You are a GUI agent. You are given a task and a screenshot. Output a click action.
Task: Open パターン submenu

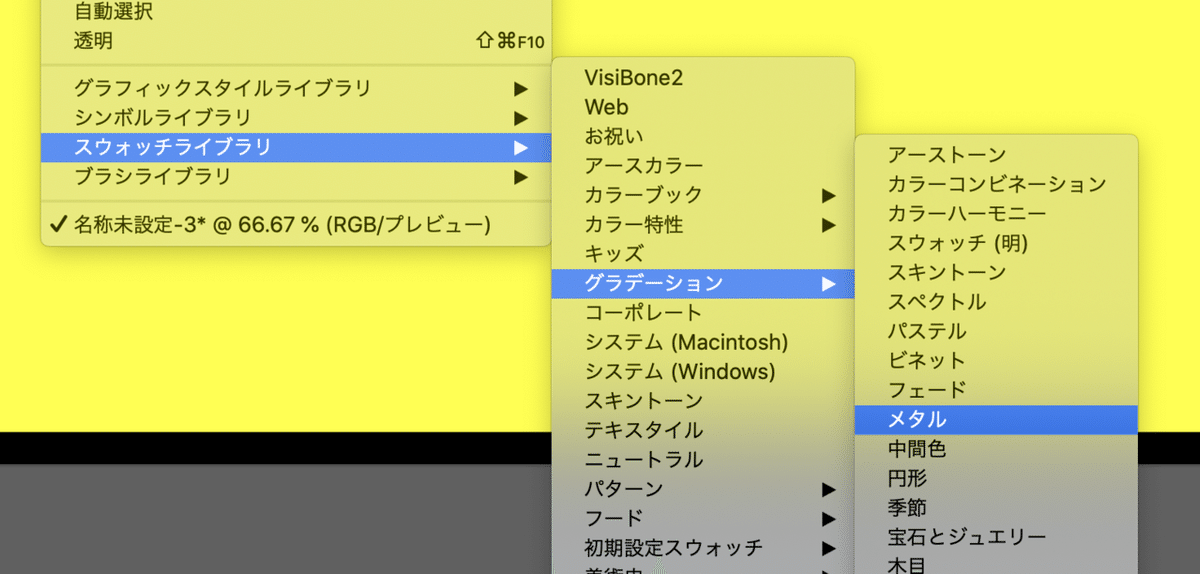[x=703, y=490]
